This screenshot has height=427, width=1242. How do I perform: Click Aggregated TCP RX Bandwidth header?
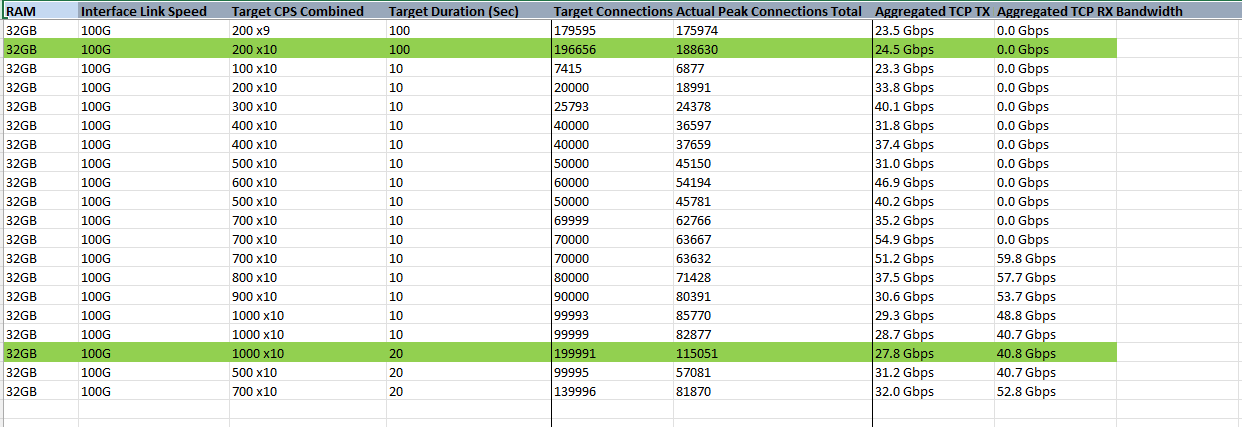click(1090, 11)
